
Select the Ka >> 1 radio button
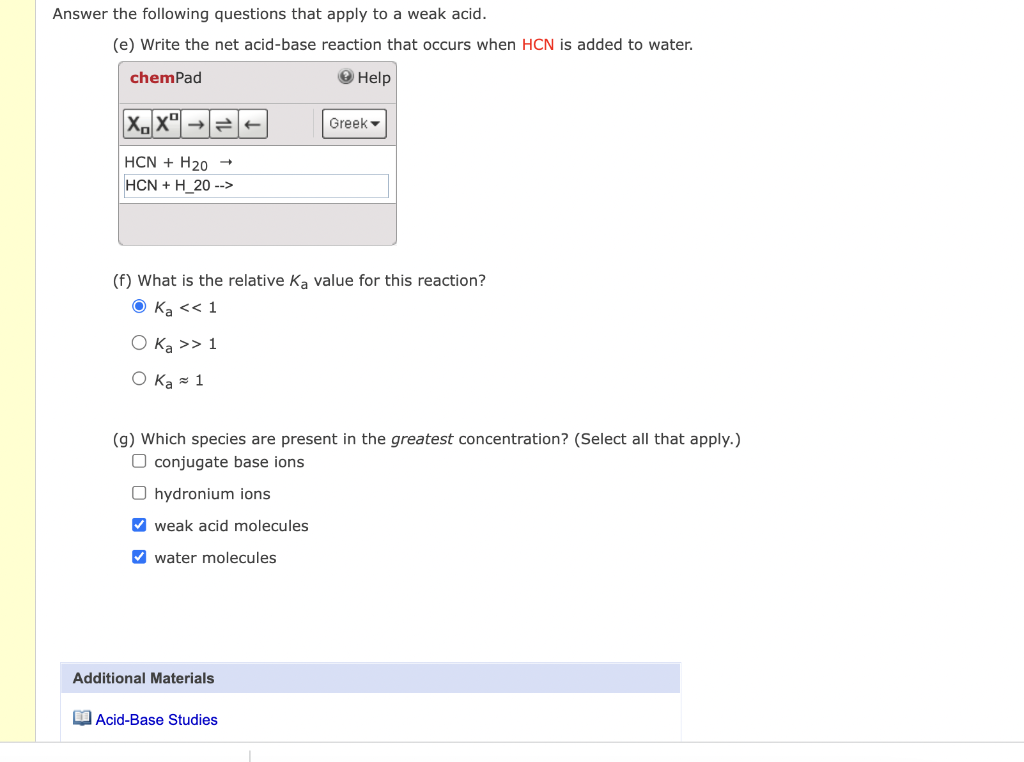point(139,342)
